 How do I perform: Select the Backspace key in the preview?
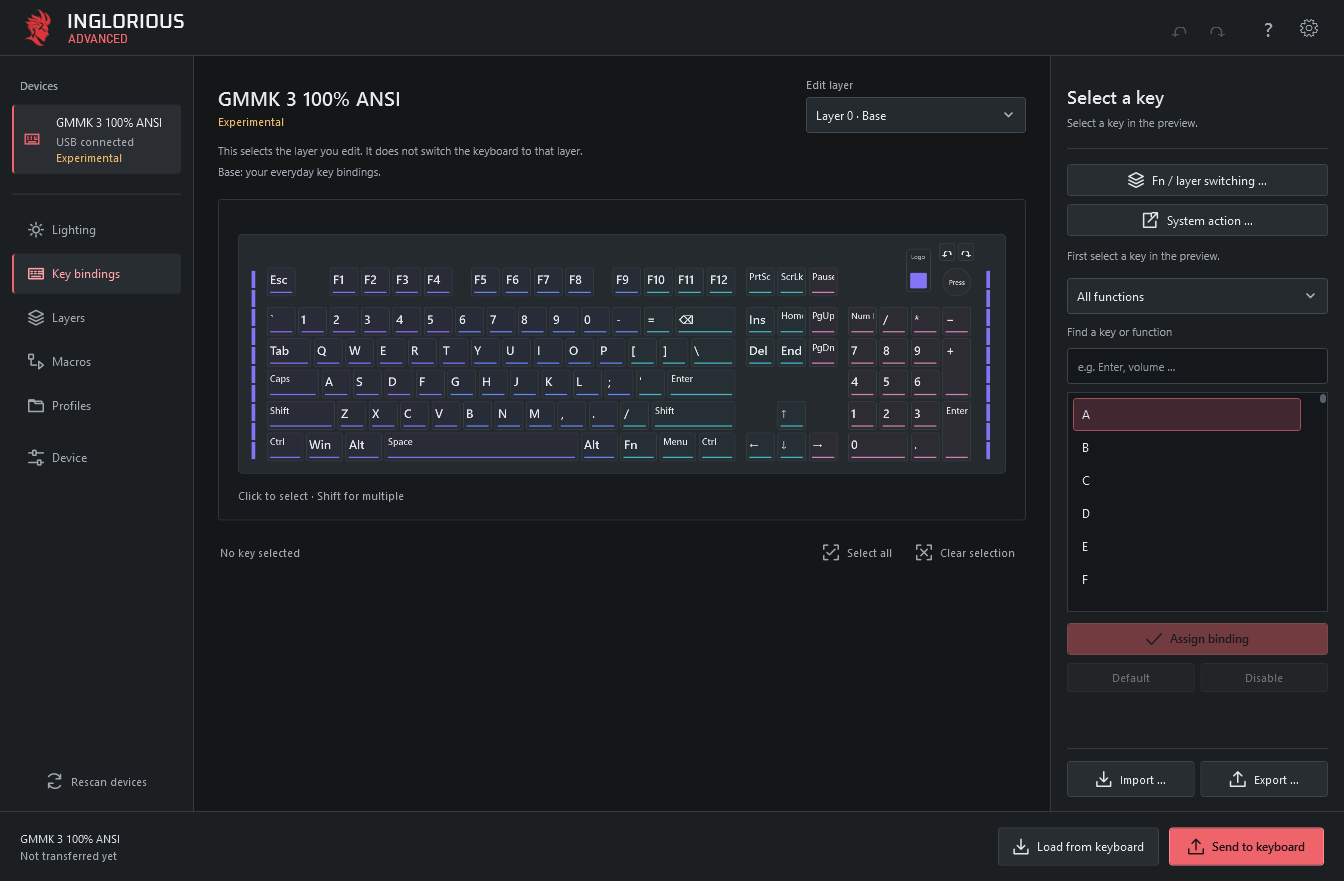[x=705, y=321]
